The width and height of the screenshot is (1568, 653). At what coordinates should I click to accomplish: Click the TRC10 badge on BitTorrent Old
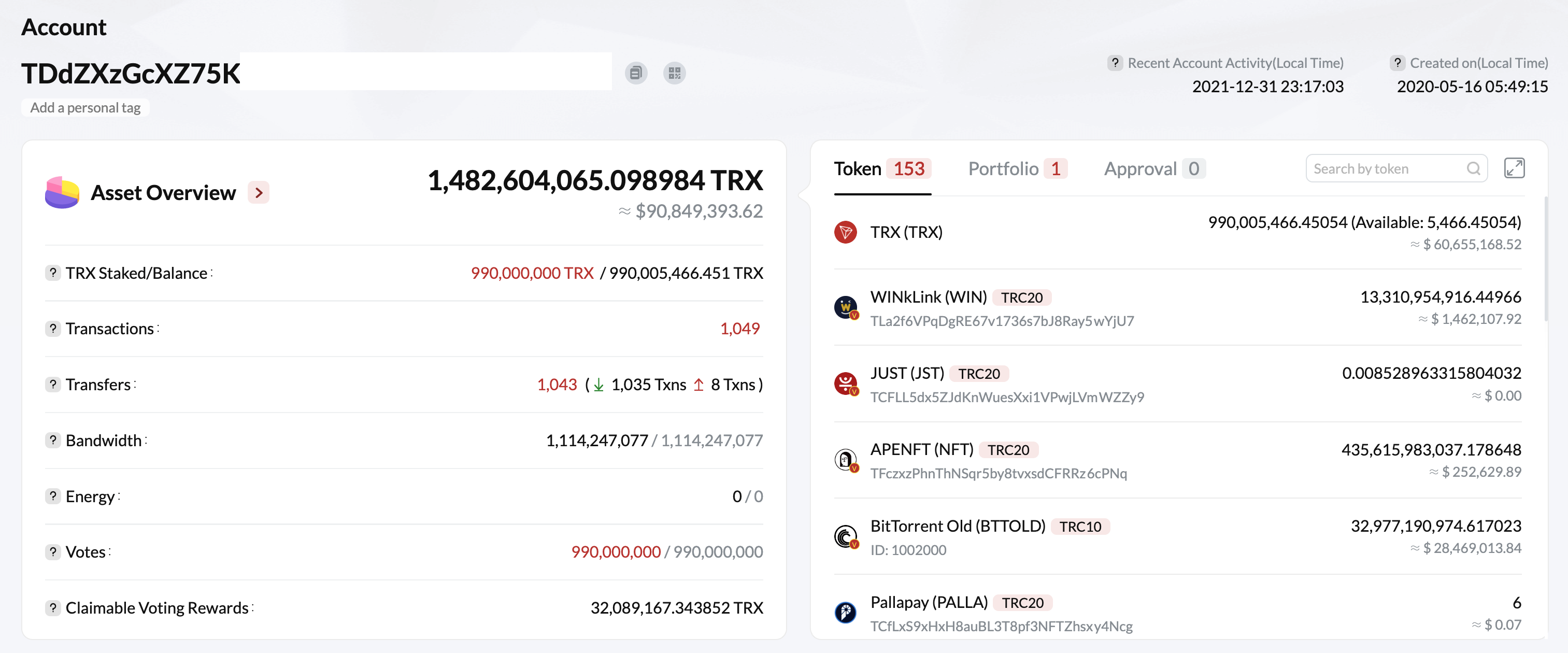1080,527
